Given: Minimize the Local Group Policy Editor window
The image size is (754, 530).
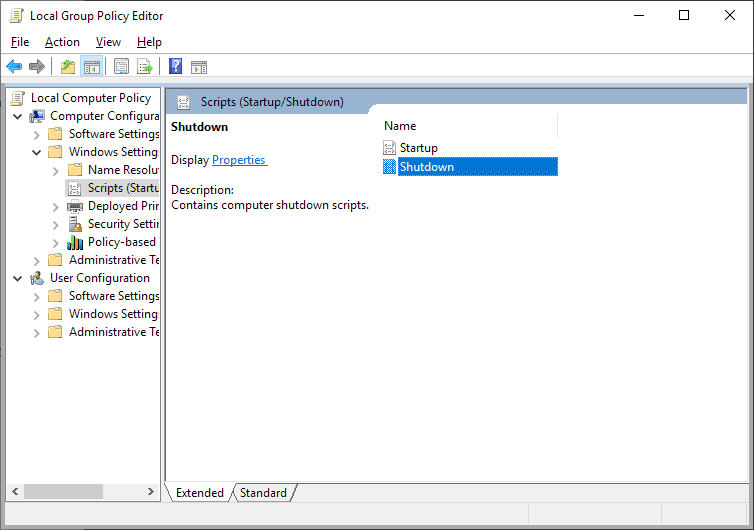Looking at the screenshot, I should pyautogui.click(x=639, y=15).
